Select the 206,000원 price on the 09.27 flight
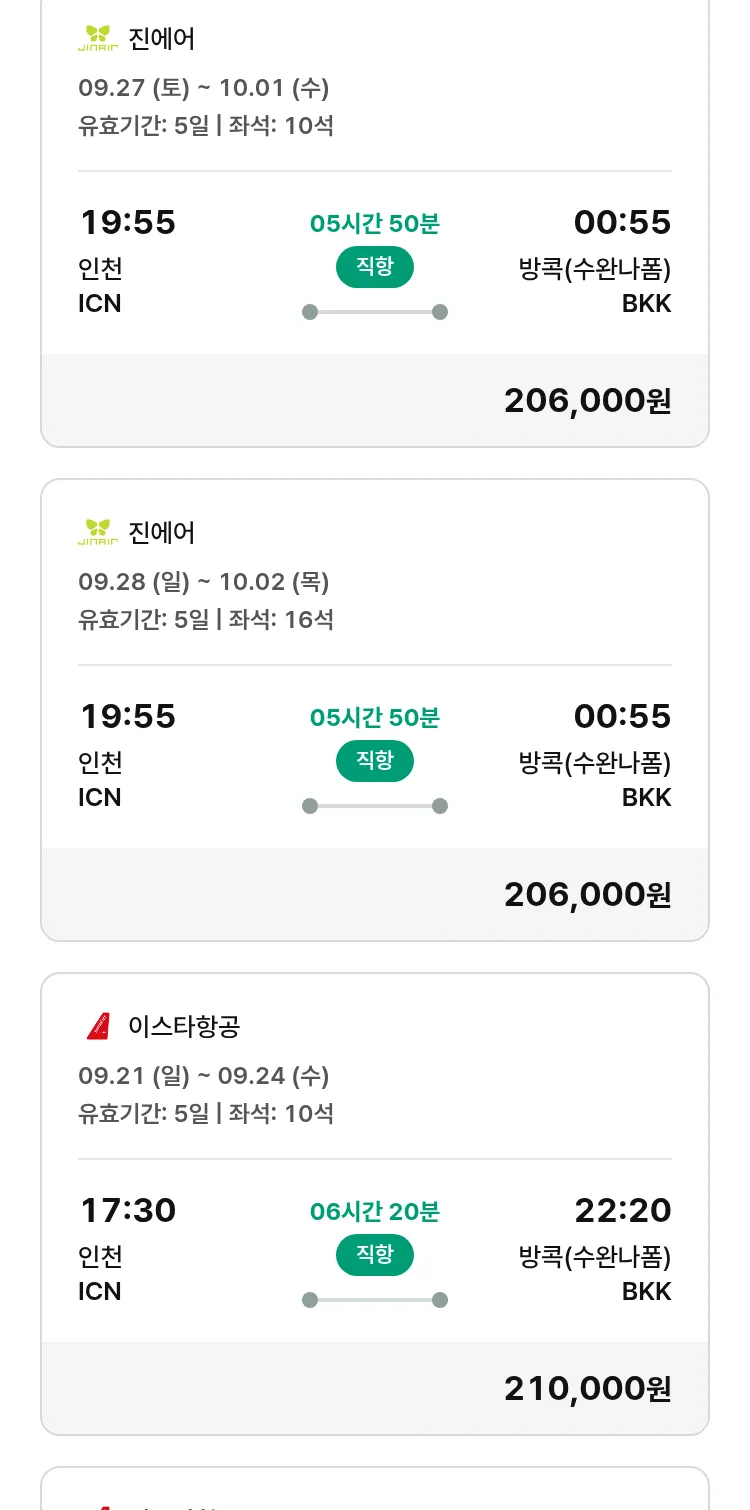This screenshot has height=1510, width=750. [587, 401]
